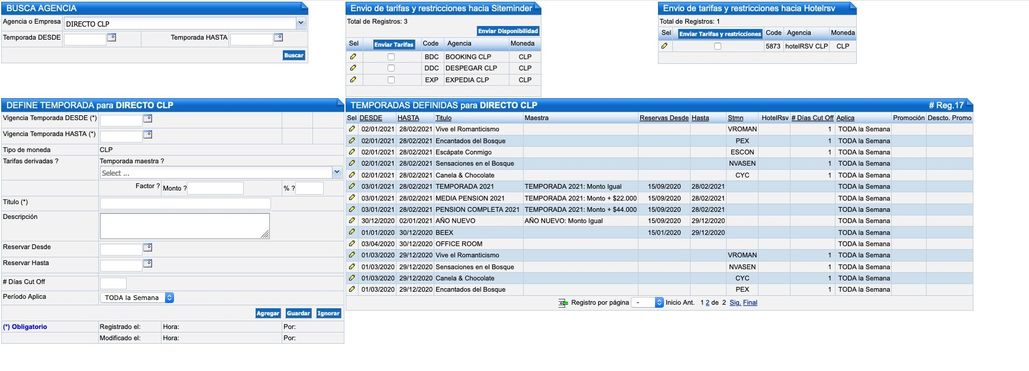Viewport: 1029px width, 371px height.
Task: Focus the # Días Cut Off field
Action: (x=113, y=283)
